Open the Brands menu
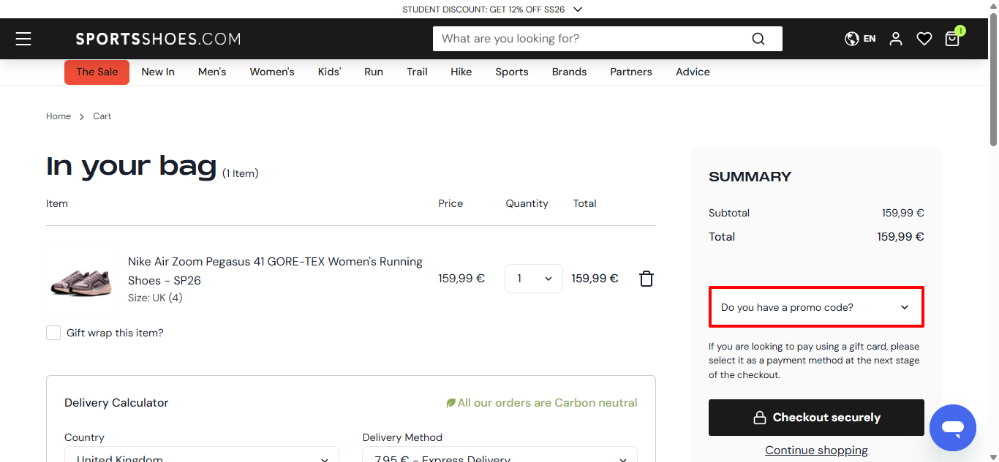 pyautogui.click(x=569, y=72)
